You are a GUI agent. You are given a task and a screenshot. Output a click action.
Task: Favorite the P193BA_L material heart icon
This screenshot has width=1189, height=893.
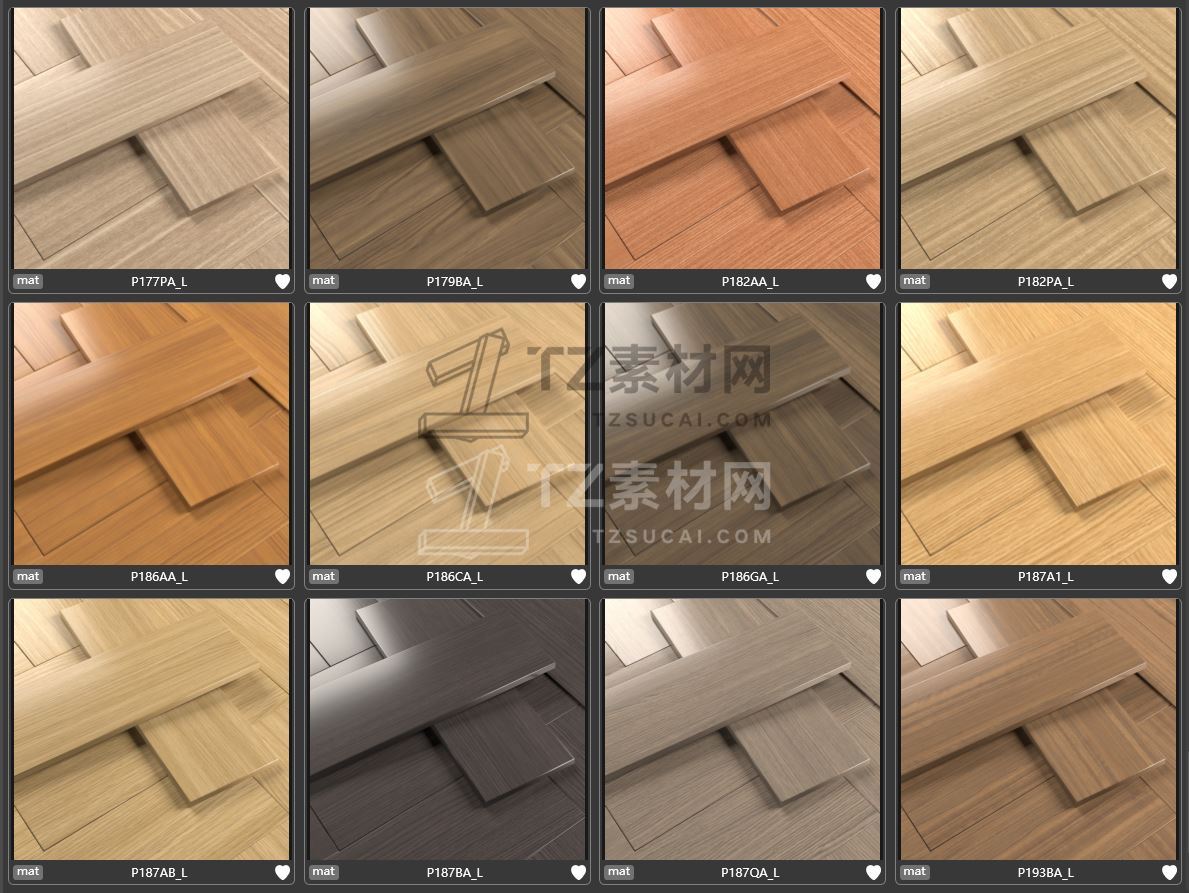(1169, 873)
